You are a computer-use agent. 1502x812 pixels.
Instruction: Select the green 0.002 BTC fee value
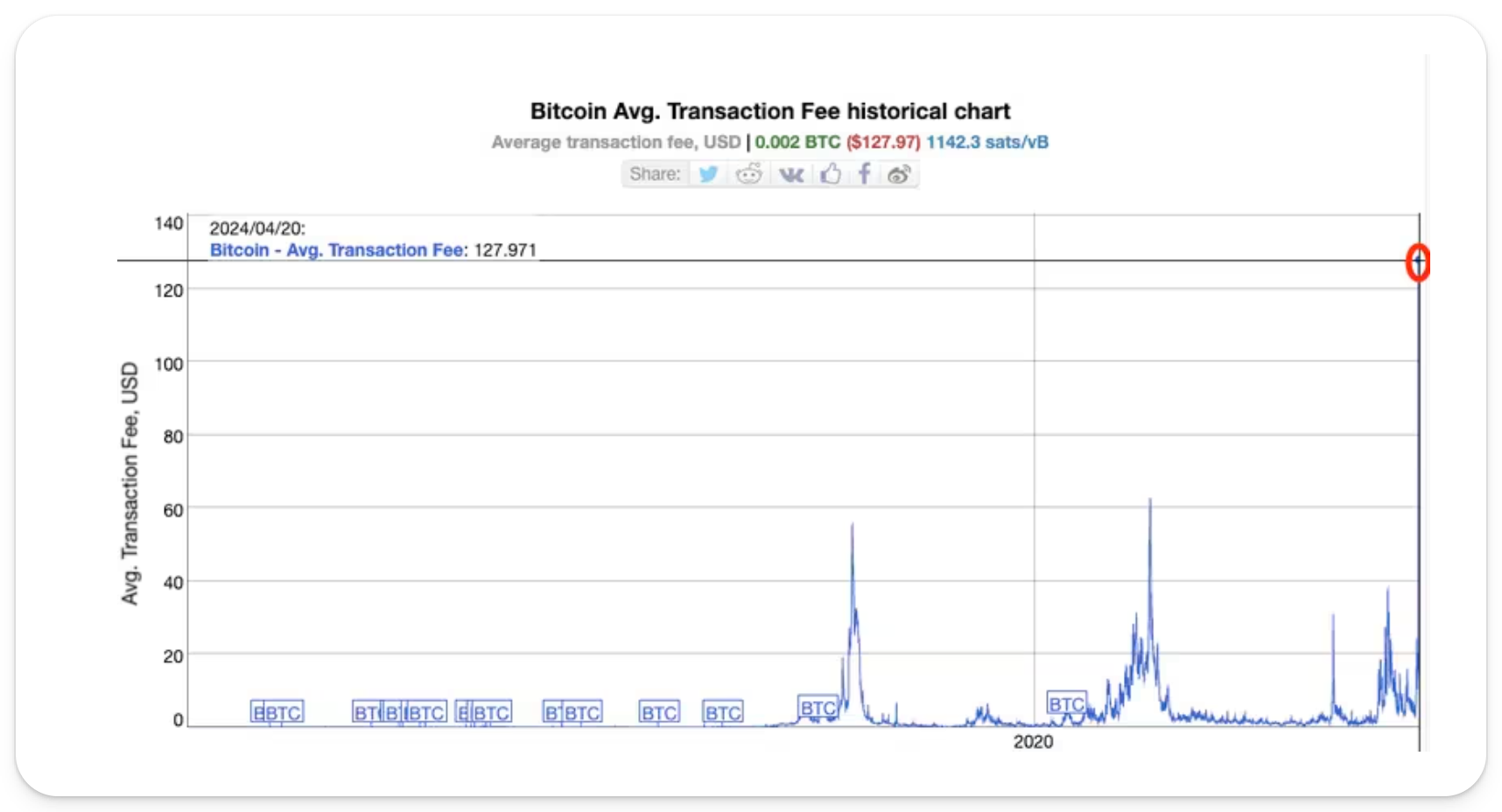tap(797, 143)
